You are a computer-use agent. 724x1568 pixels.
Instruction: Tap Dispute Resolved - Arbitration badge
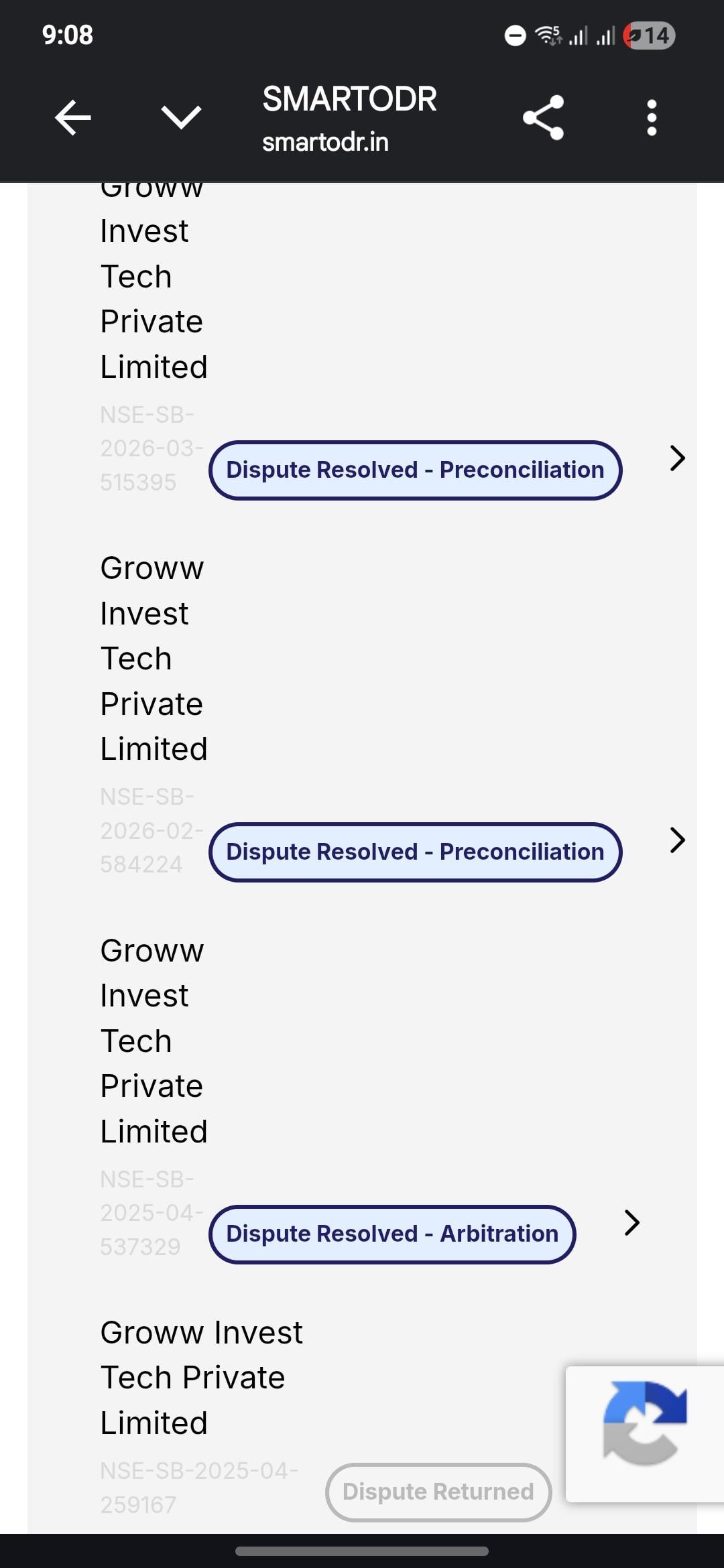(x=392, y=1234)
